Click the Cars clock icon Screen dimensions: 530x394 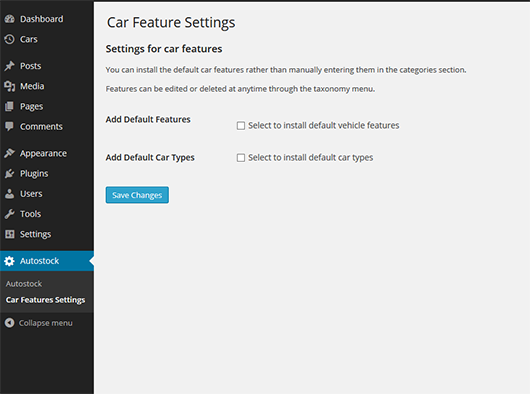(9, 39)
